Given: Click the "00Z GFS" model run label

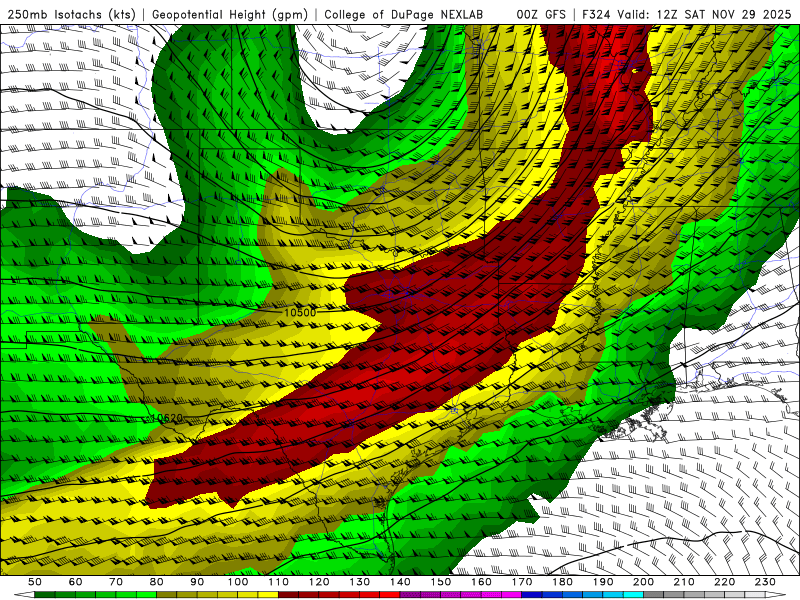Looking at the screenshot, I should (541, 14).
